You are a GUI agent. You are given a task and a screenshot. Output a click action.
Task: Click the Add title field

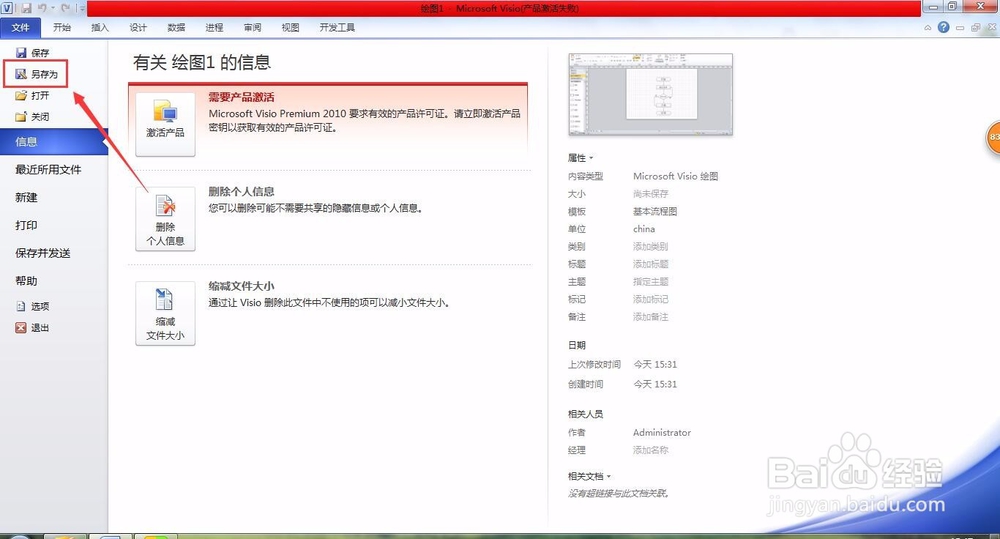point(651,264)
